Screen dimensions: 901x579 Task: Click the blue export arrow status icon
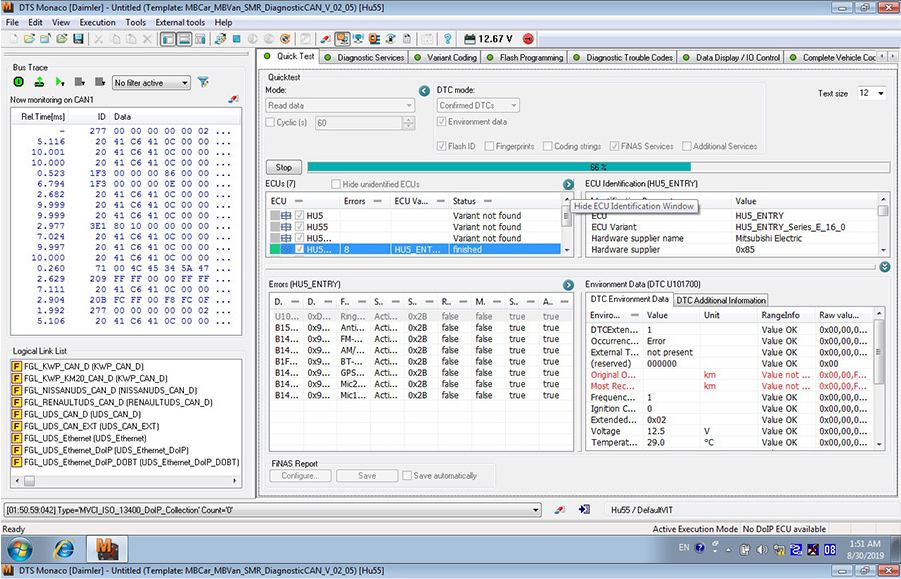point(585,509)
